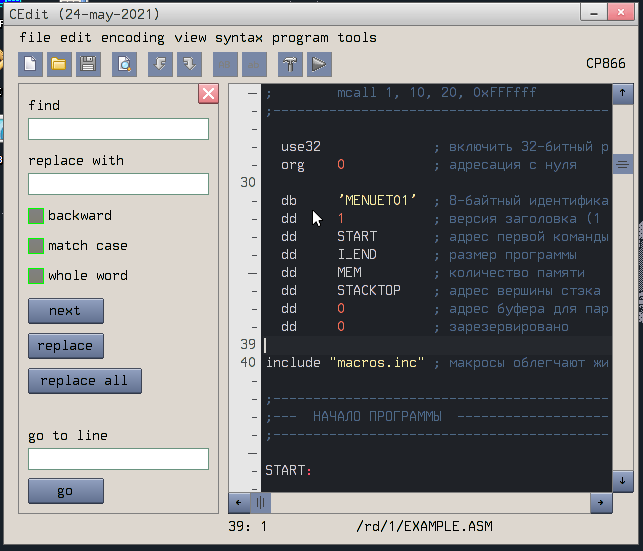Open the encoding menu

pos(132,38)
